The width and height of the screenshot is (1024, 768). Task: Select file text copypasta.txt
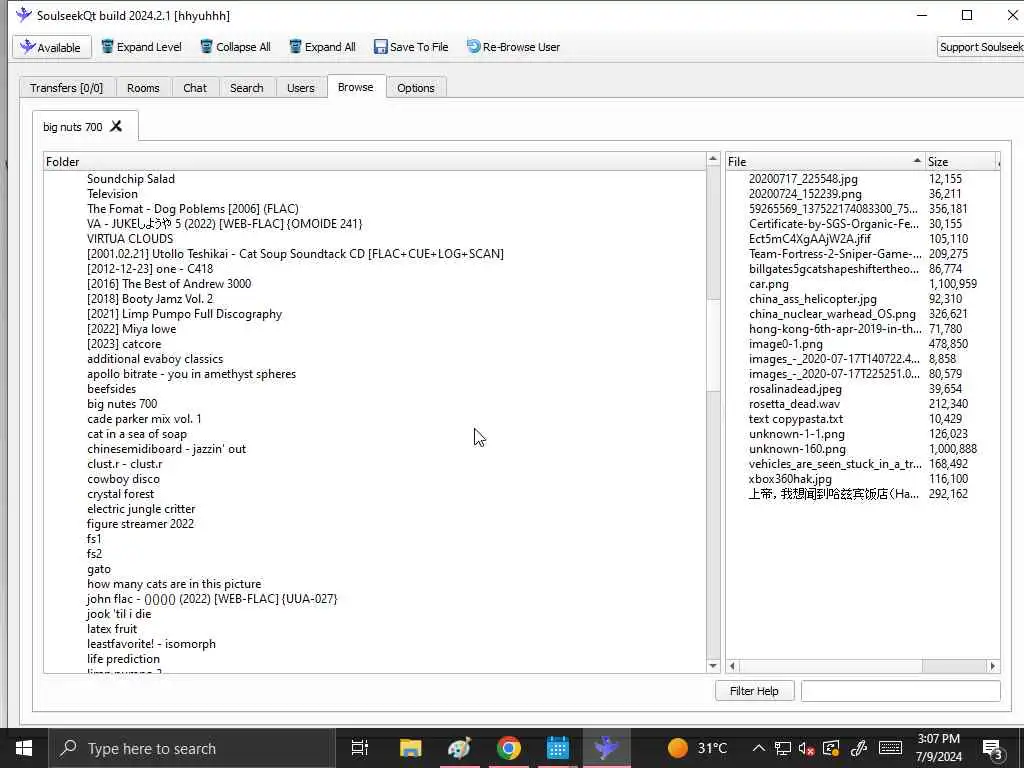point(795,419)
